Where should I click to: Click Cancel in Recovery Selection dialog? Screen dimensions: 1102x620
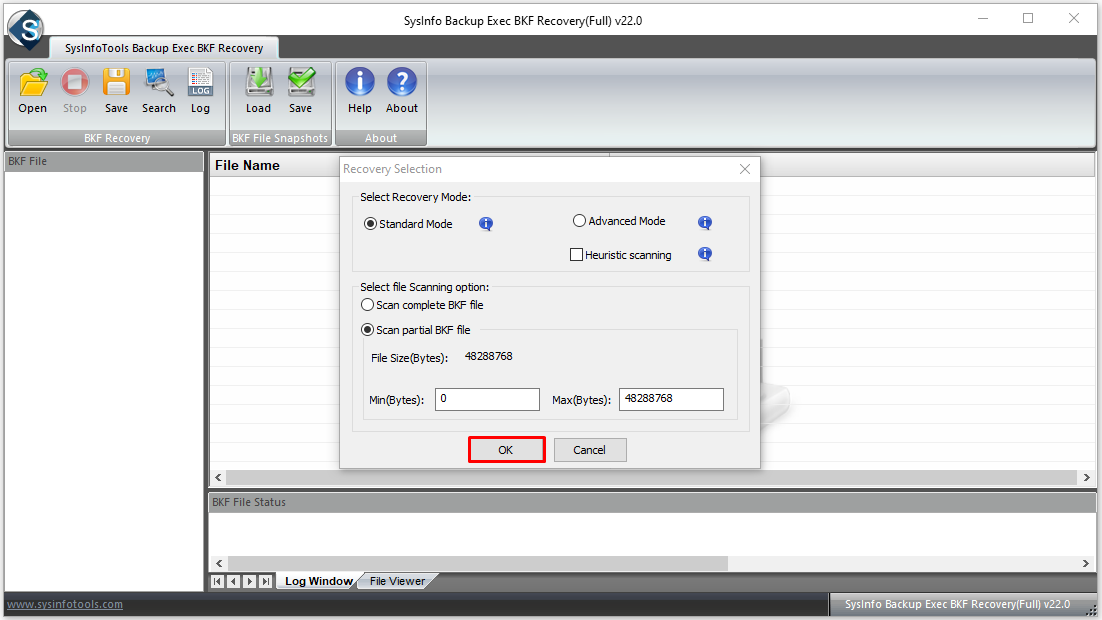tap(590, 450)
